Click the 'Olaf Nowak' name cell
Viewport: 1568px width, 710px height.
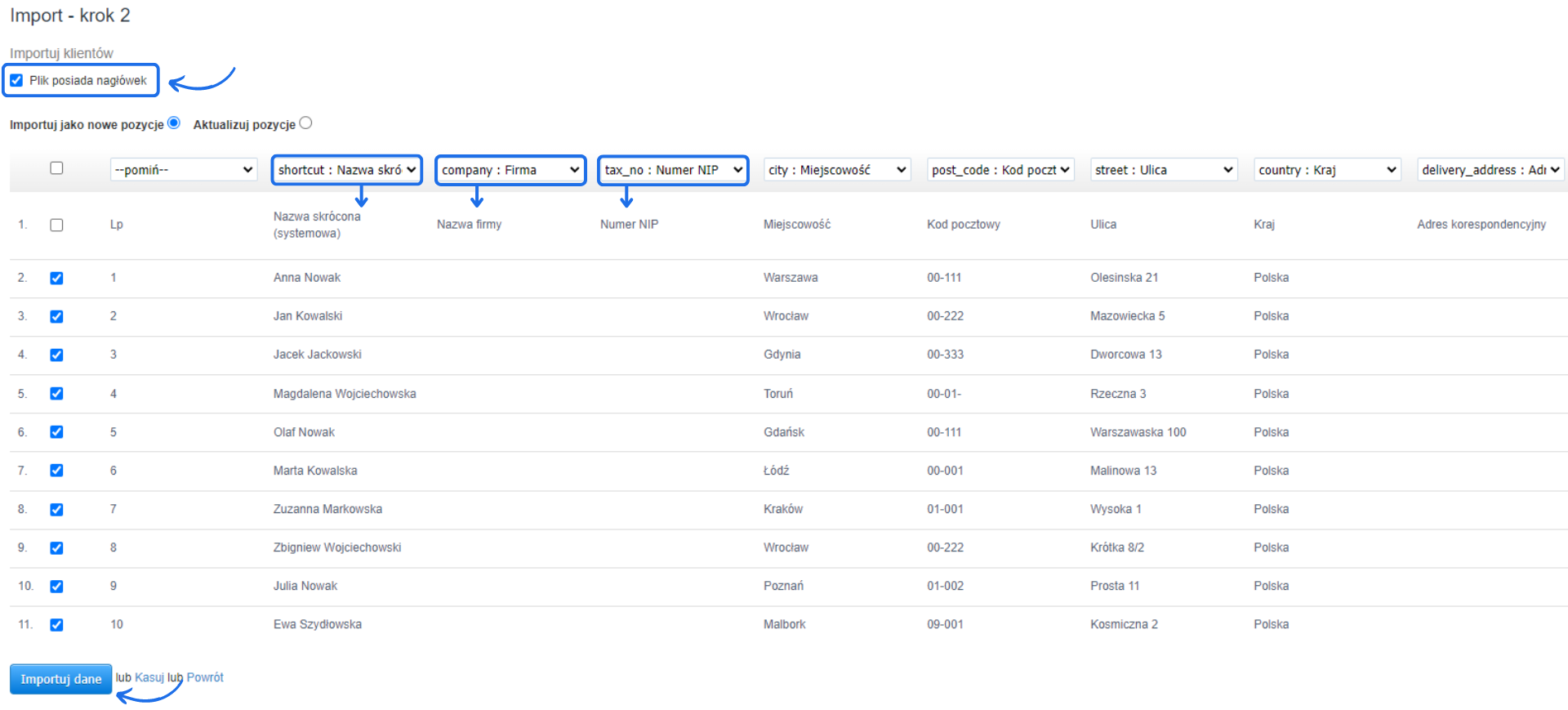pos(304,432)
